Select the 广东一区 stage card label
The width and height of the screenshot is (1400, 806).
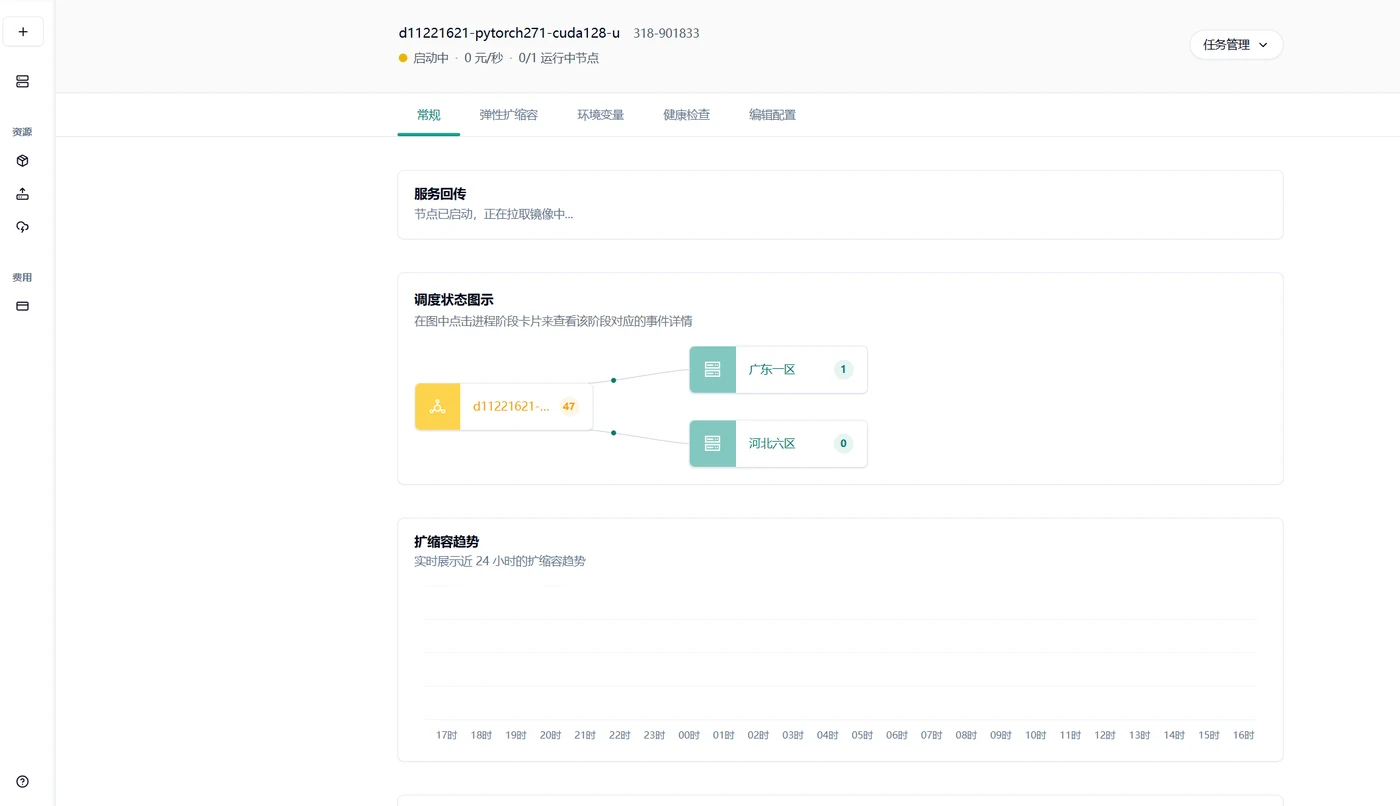[x=772, y=370]
